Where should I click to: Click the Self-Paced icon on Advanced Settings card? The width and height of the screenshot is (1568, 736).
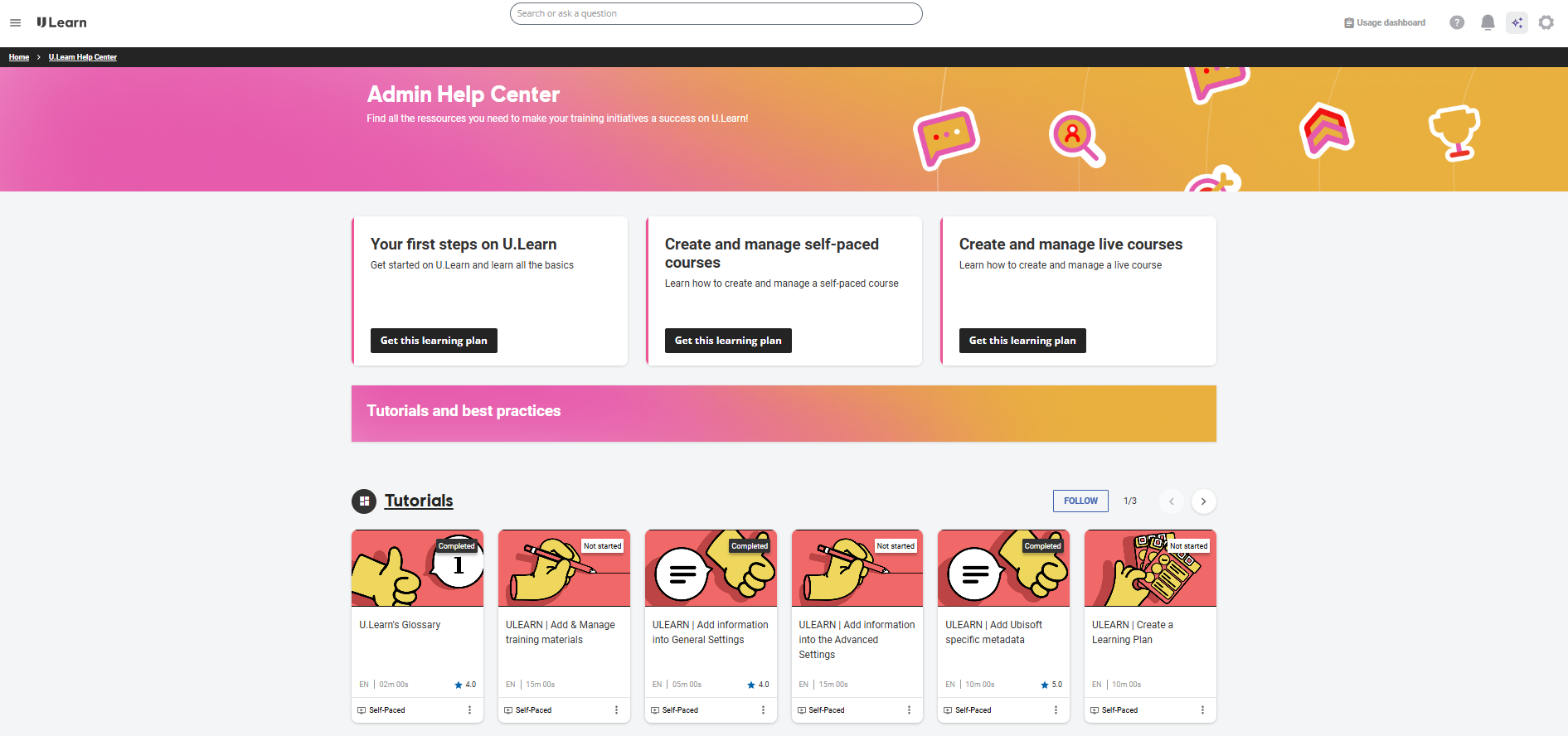click(x=802, y=710)
